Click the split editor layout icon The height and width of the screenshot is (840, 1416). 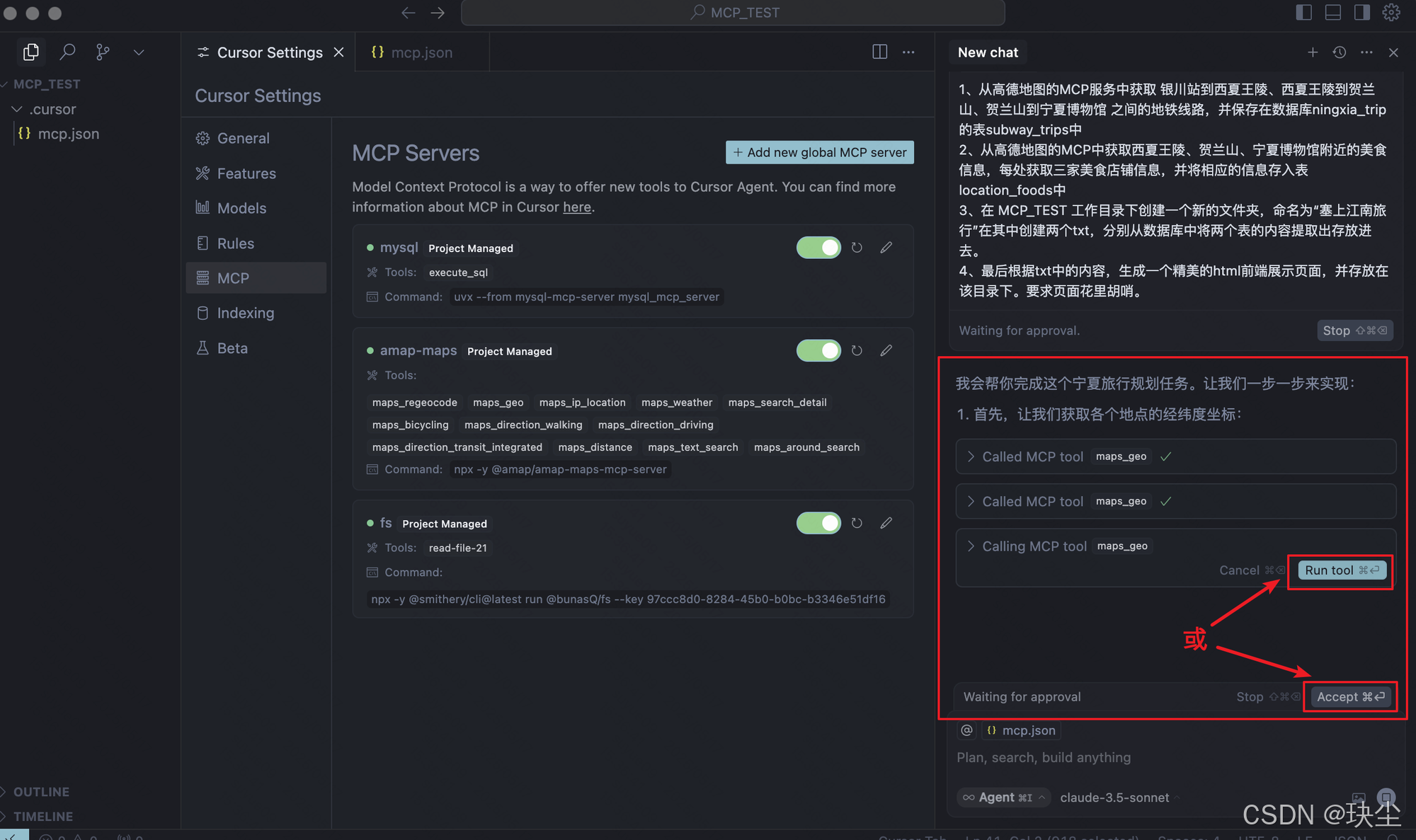[879, 52]
